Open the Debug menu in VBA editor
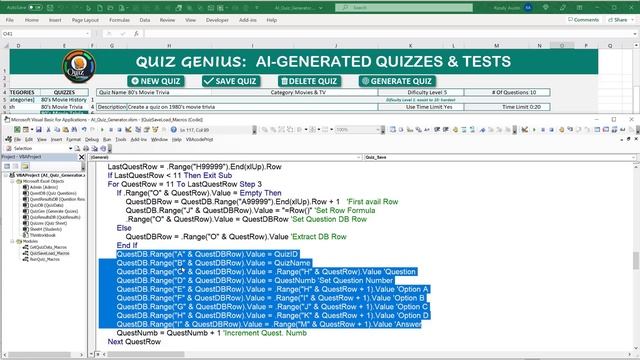Viewport: 640px width, 360px height. pos(92,140)
